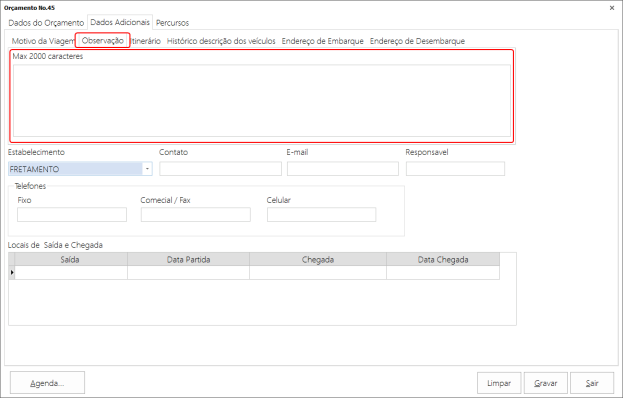Screen dimensions: 624x399
Task: Open the Percursos tab
Action: [172, 23]
